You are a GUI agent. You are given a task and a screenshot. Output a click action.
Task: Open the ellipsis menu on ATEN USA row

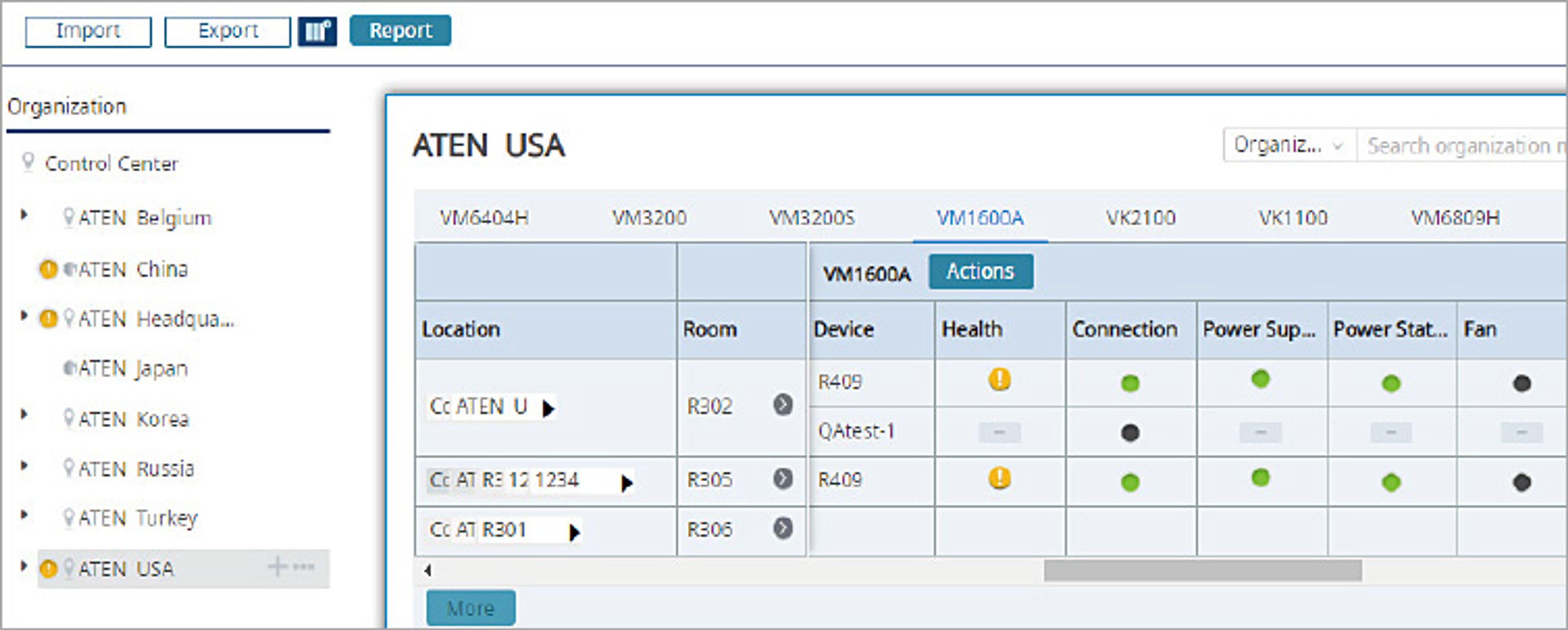pos(304,567)
